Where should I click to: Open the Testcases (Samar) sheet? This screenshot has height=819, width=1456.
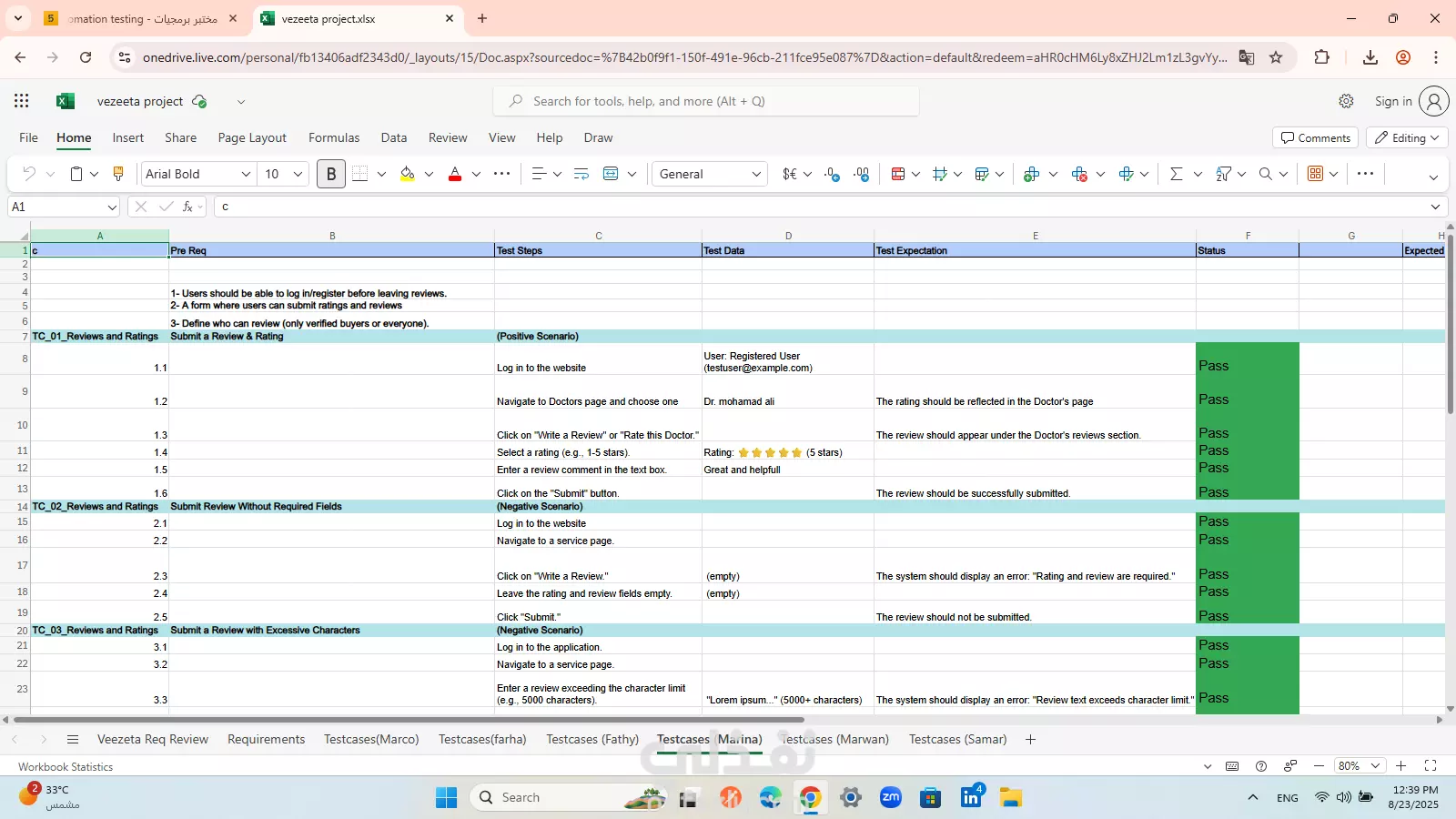(957, 739)
